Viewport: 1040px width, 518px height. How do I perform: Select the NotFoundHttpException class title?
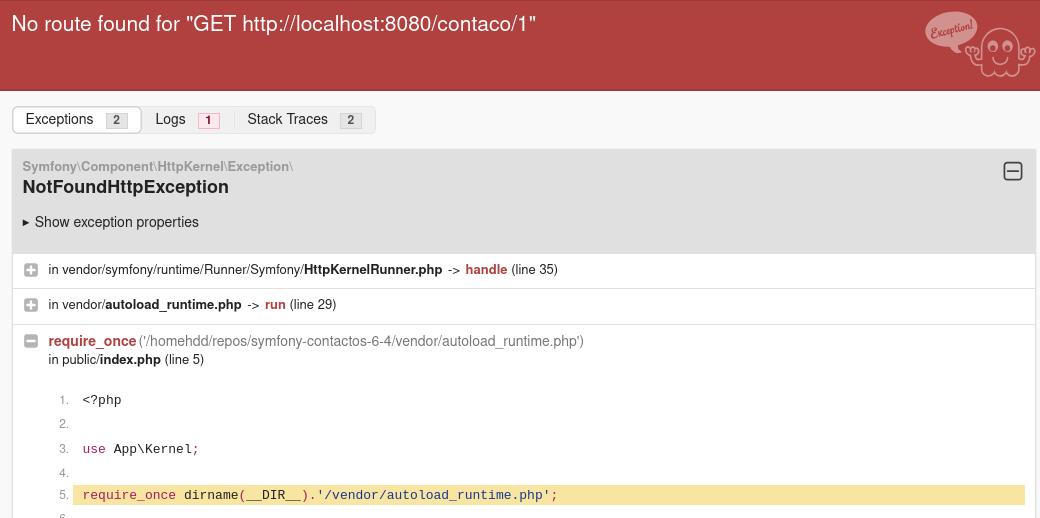point(126,187)
